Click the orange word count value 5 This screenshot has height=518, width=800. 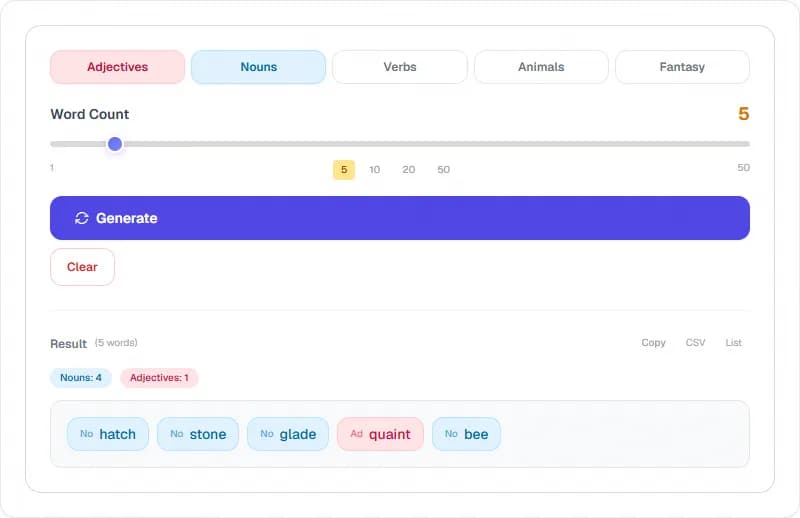[743, 114]
